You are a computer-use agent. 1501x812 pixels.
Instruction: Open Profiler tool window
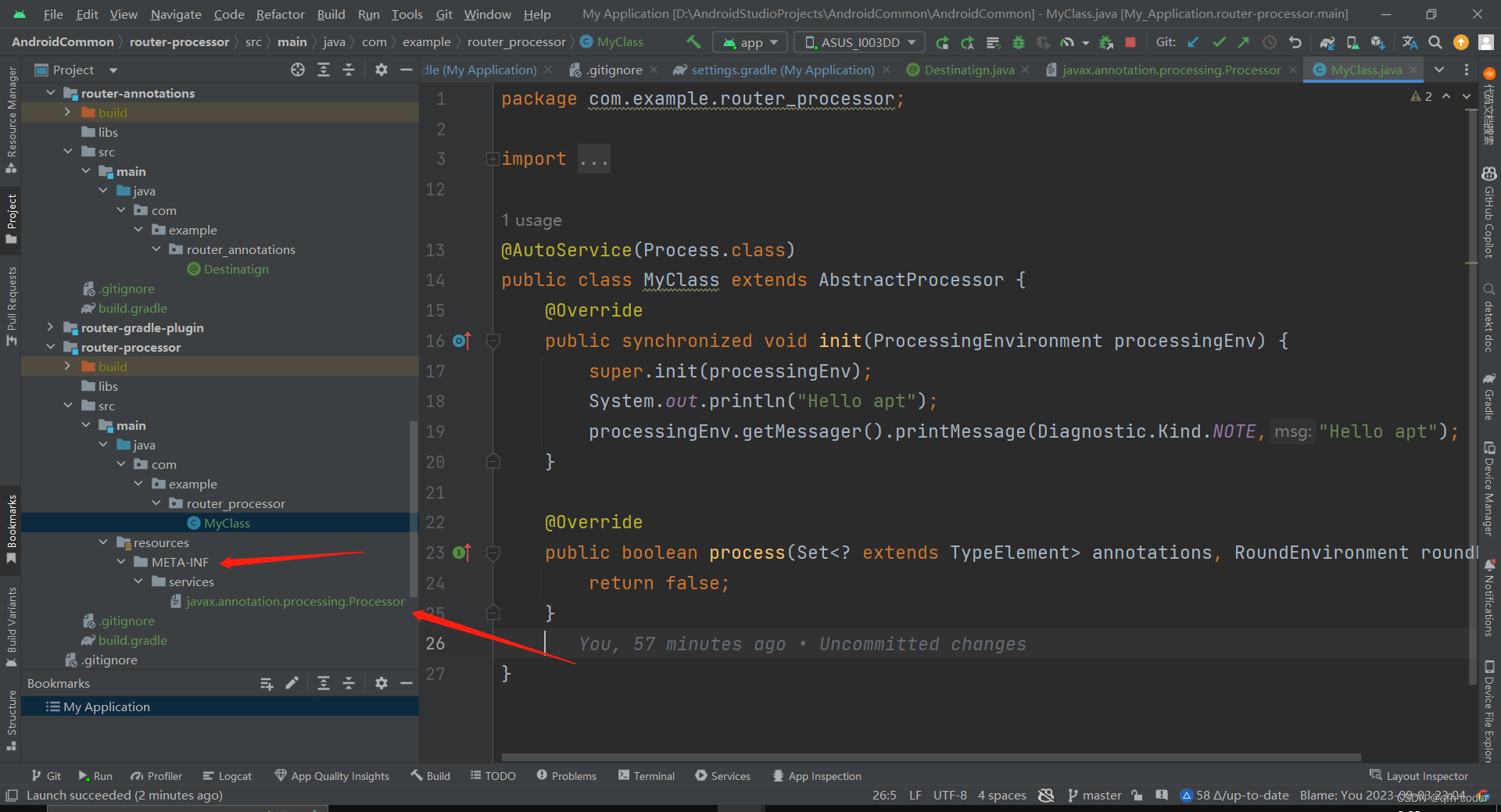coord(156,776)
